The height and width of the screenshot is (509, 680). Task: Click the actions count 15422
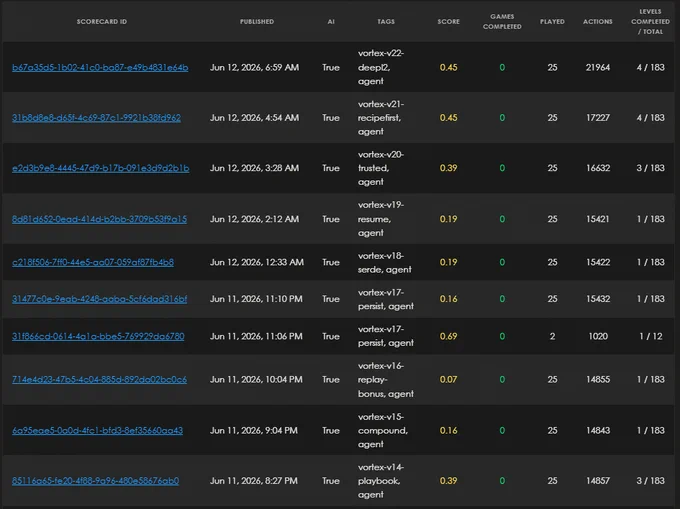[x=598, y=262]
